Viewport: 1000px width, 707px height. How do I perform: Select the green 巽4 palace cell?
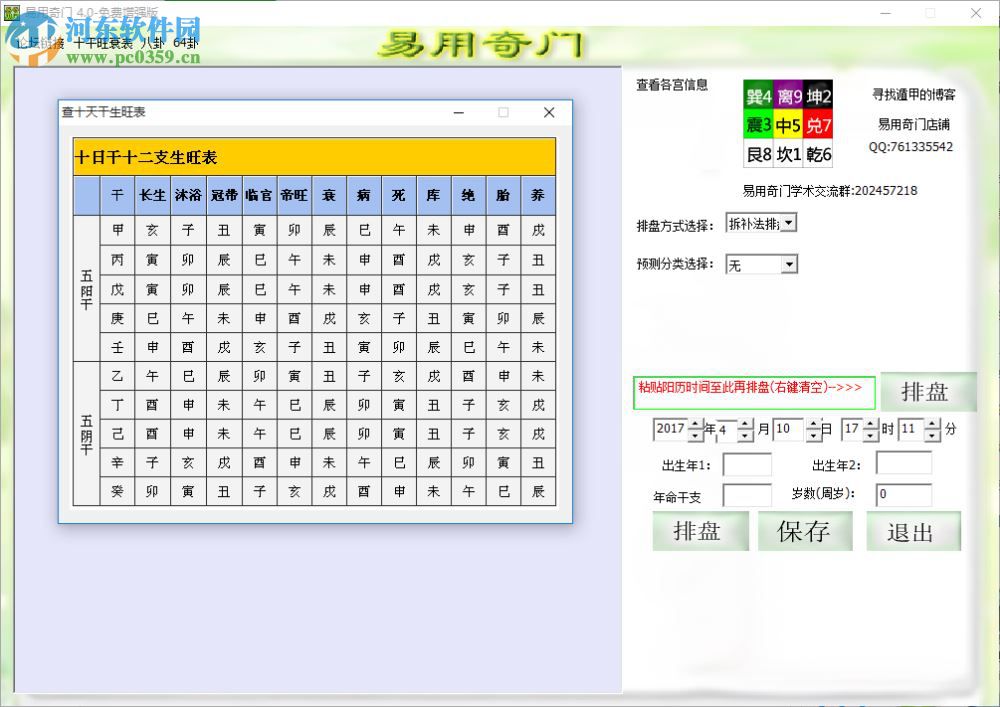point(756,97)
